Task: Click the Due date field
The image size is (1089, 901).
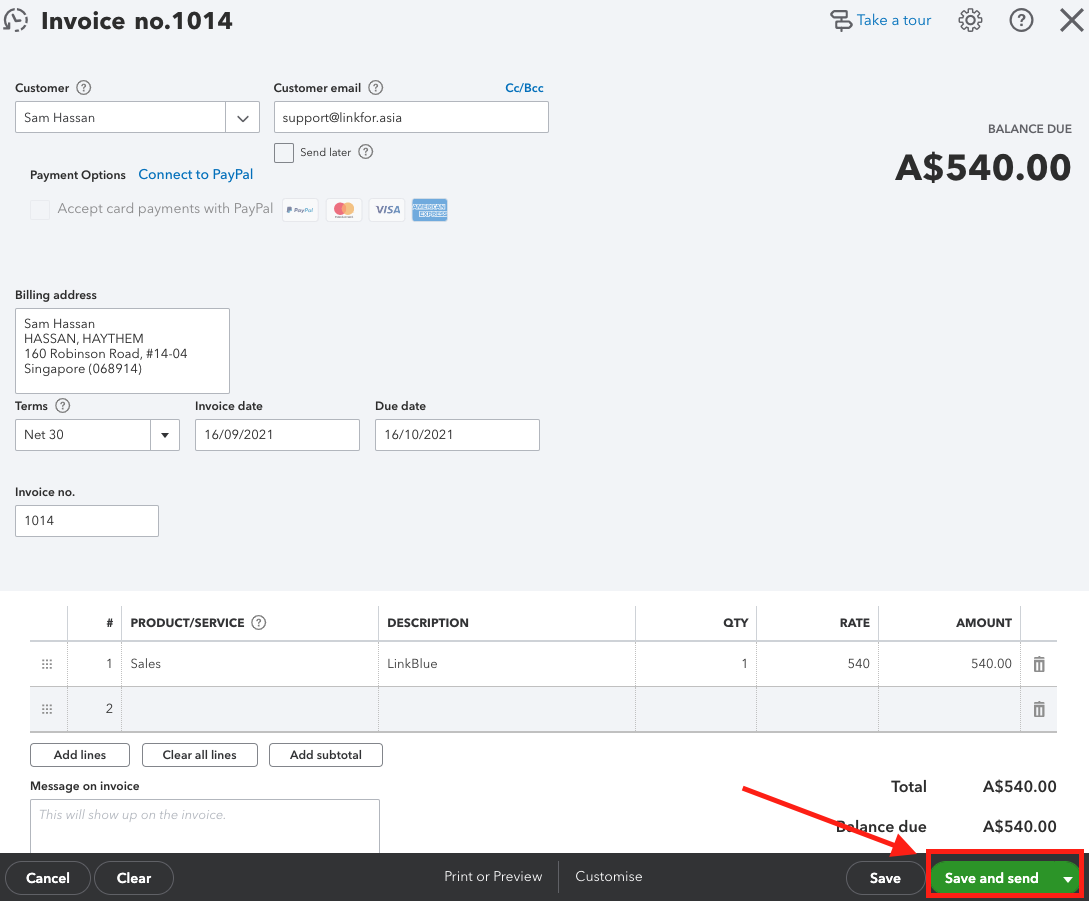Action: pos(457,435)
